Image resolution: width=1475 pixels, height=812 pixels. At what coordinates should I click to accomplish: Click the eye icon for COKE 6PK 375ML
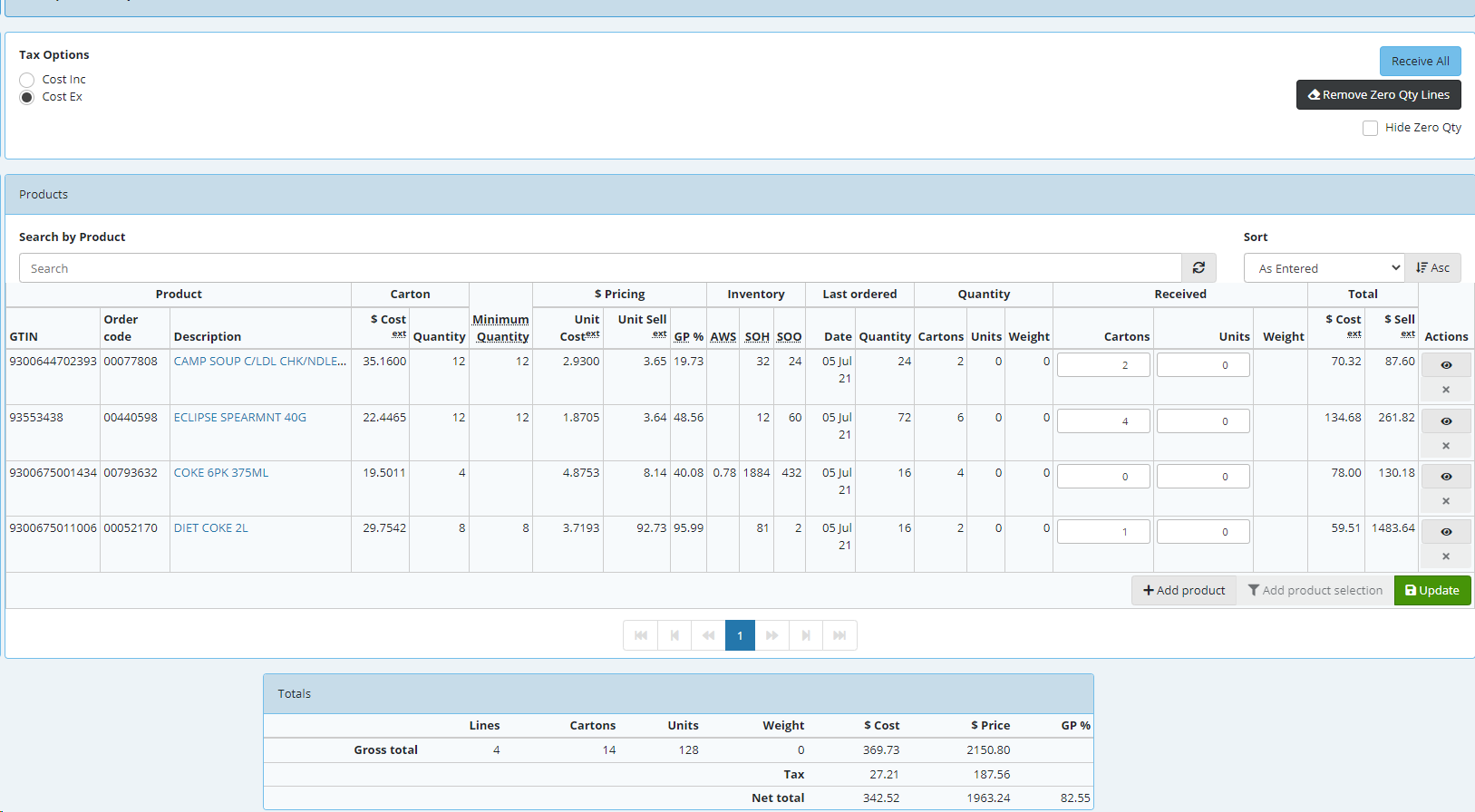(1446, 477)
